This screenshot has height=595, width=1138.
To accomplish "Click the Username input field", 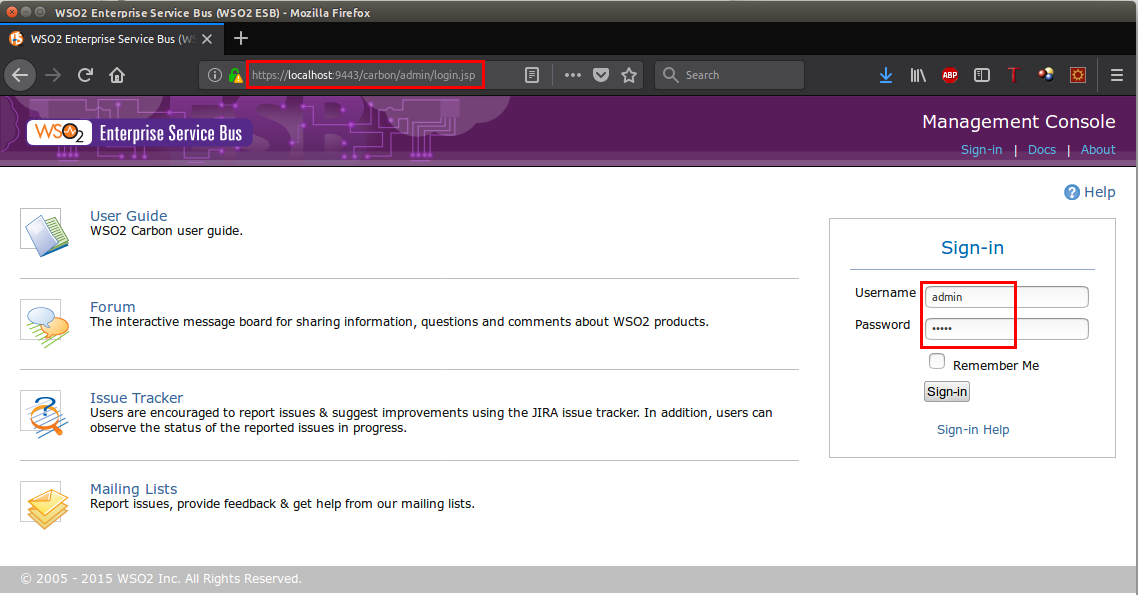I will pyautogui.click(x=1005, y=297).
